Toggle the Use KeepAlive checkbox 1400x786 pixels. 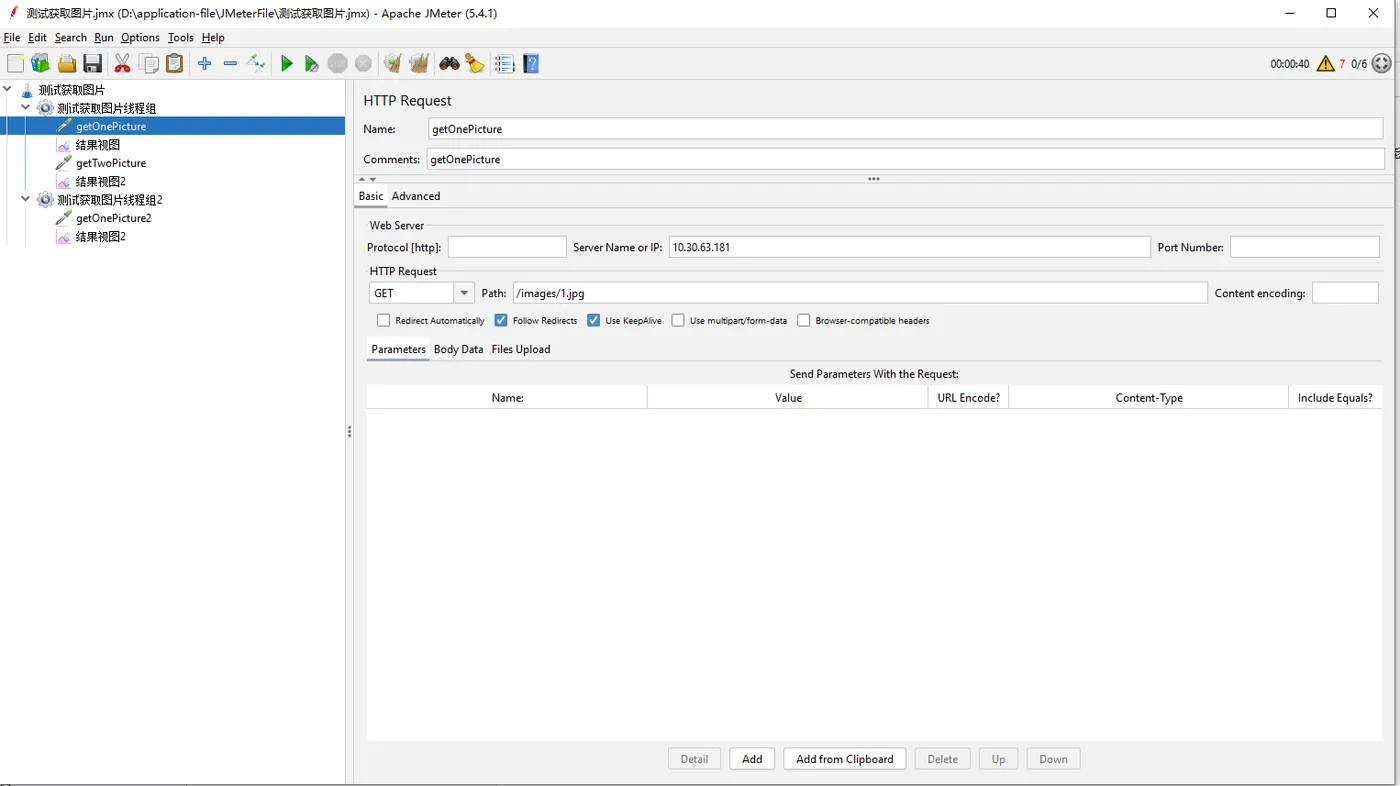(x=594, y=321)
